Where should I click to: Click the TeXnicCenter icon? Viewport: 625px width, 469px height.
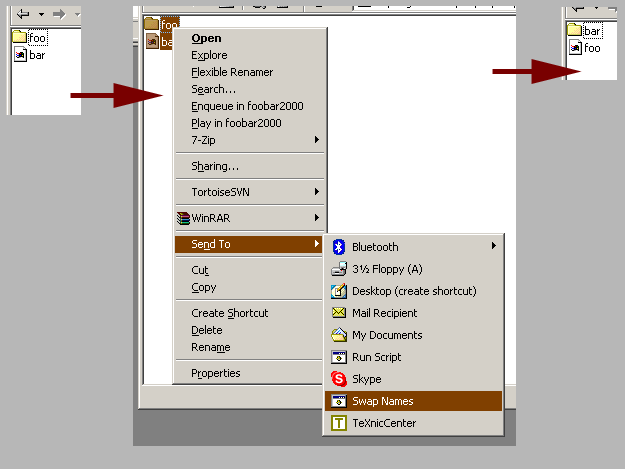coord(338,423)
